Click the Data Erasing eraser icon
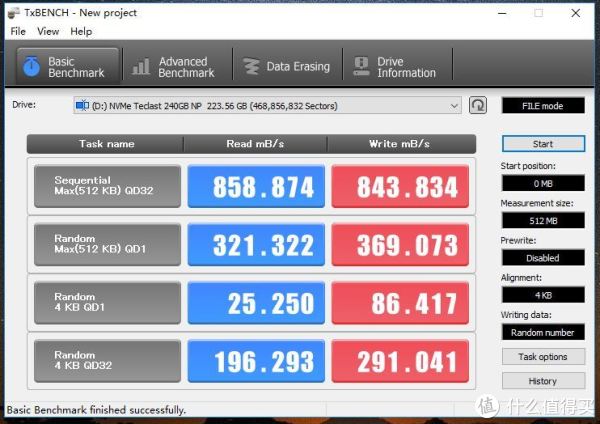 pos(251,67)
